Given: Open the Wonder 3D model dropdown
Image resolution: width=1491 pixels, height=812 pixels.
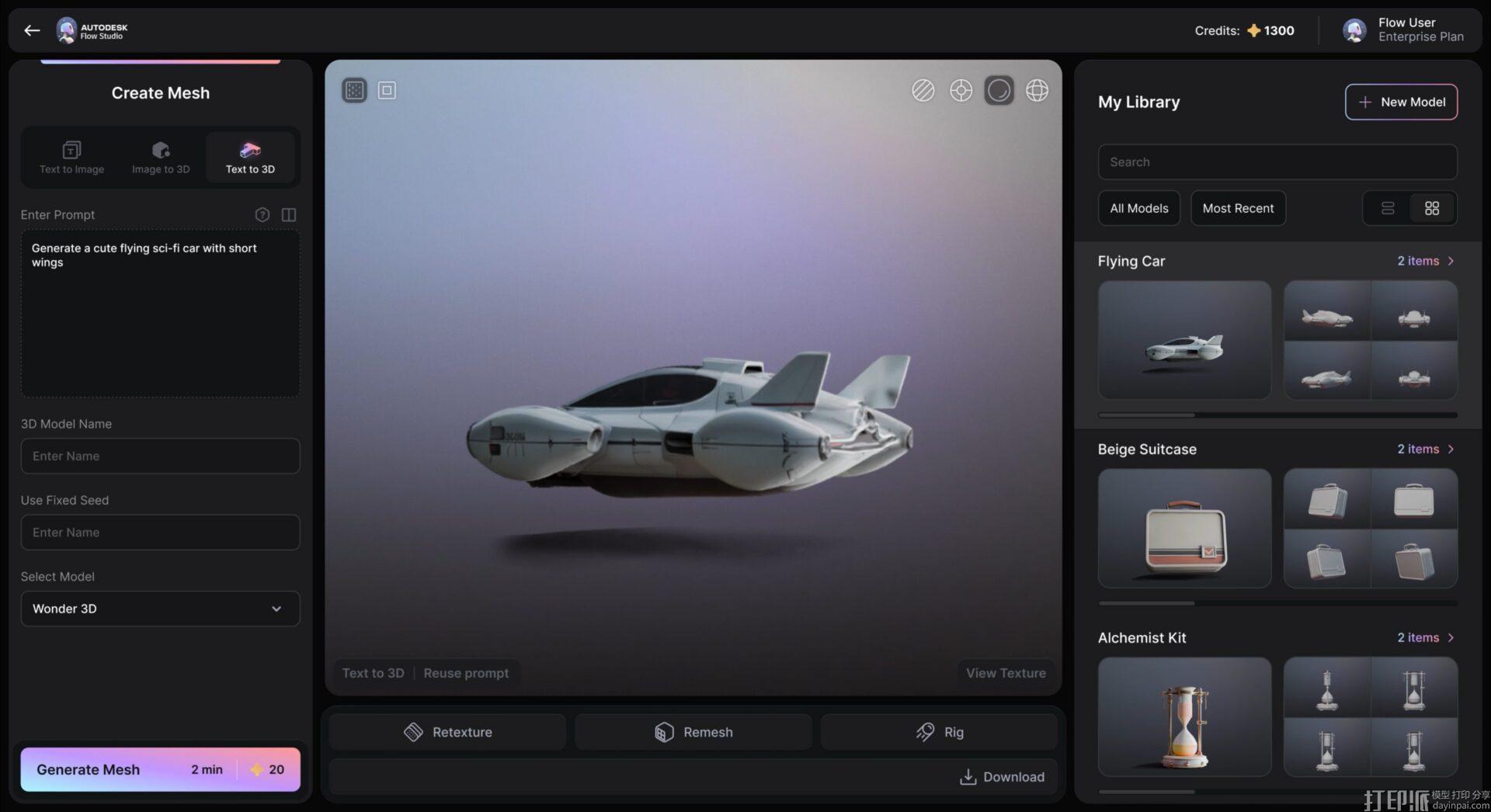Looking at the screenshot, I should 160,609.
